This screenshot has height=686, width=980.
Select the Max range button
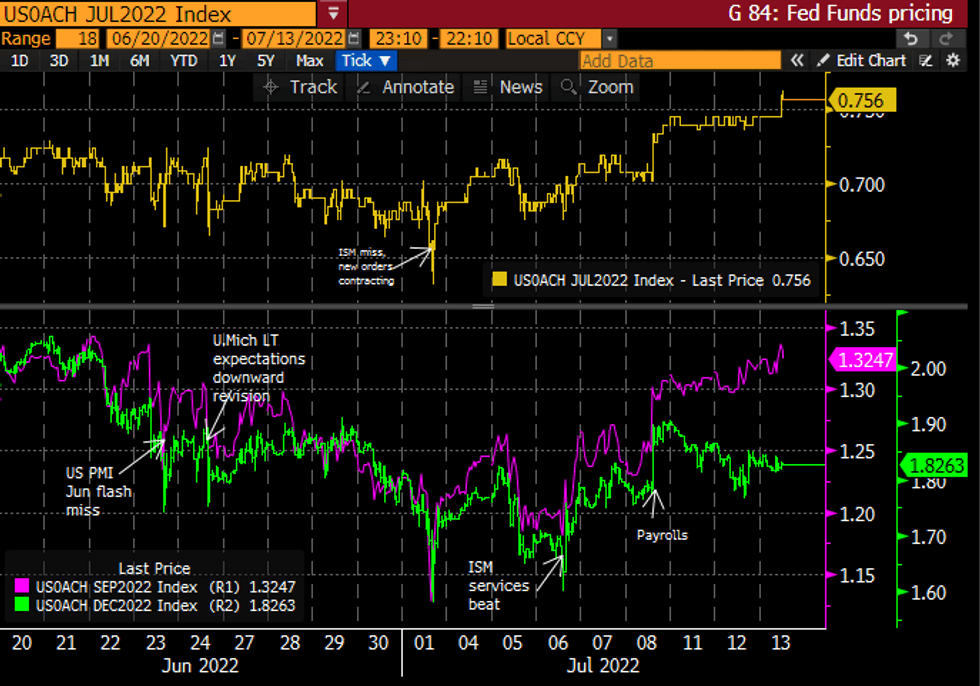[309, 61]
